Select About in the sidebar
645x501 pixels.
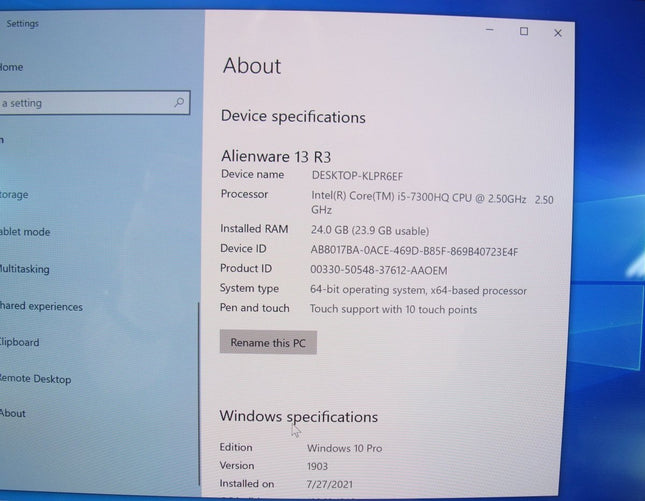(x=13, y=413)
